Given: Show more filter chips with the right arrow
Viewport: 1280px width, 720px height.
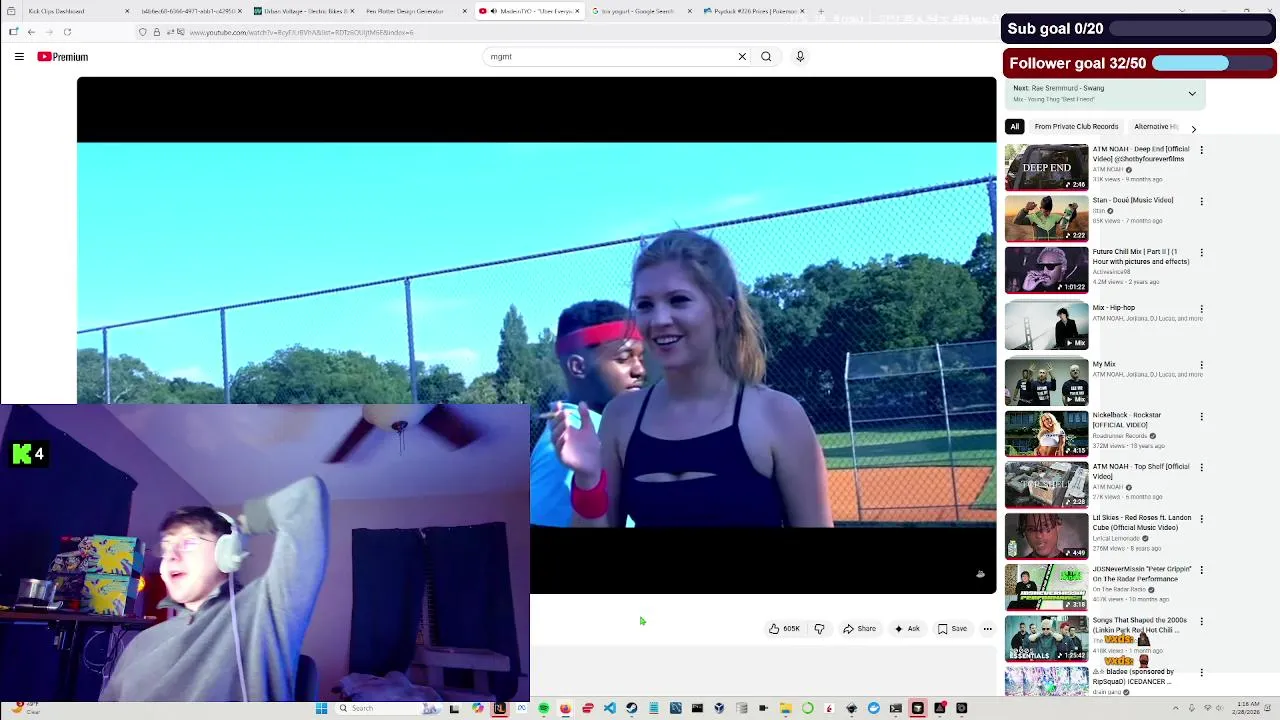Looking at the screenshot, I should [x=1193, y=128].
